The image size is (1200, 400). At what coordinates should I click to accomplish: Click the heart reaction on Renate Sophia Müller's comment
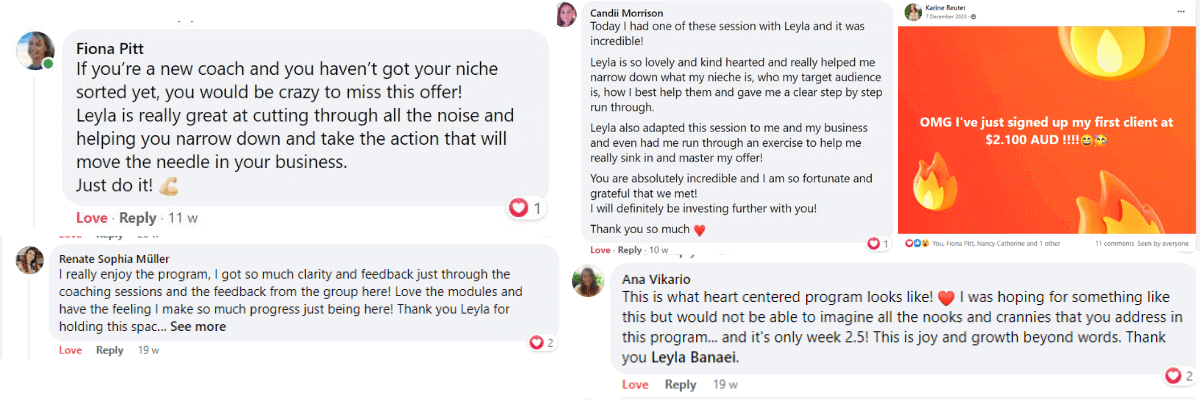pyautogui.click(x=537, y=343)
